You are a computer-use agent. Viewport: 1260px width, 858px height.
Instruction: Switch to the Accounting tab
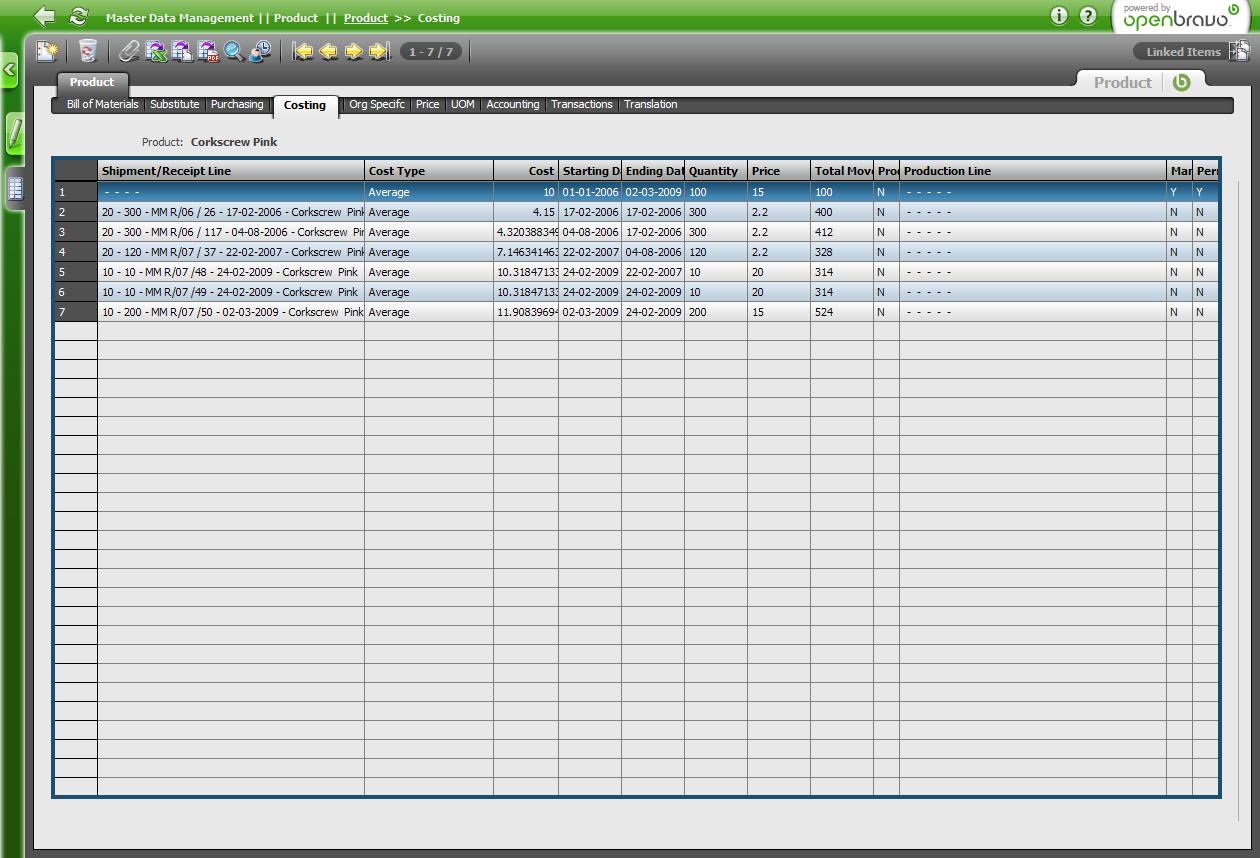512,104
